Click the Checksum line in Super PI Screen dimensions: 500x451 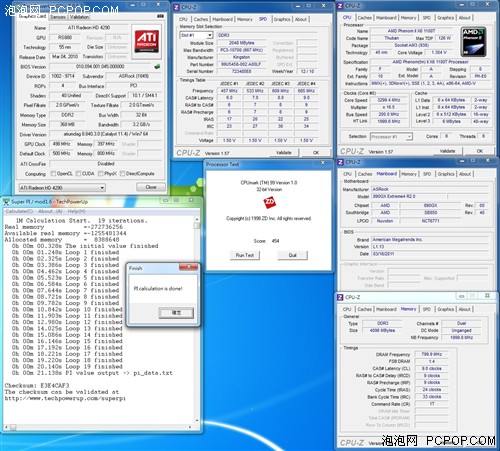tap(37, 385)
